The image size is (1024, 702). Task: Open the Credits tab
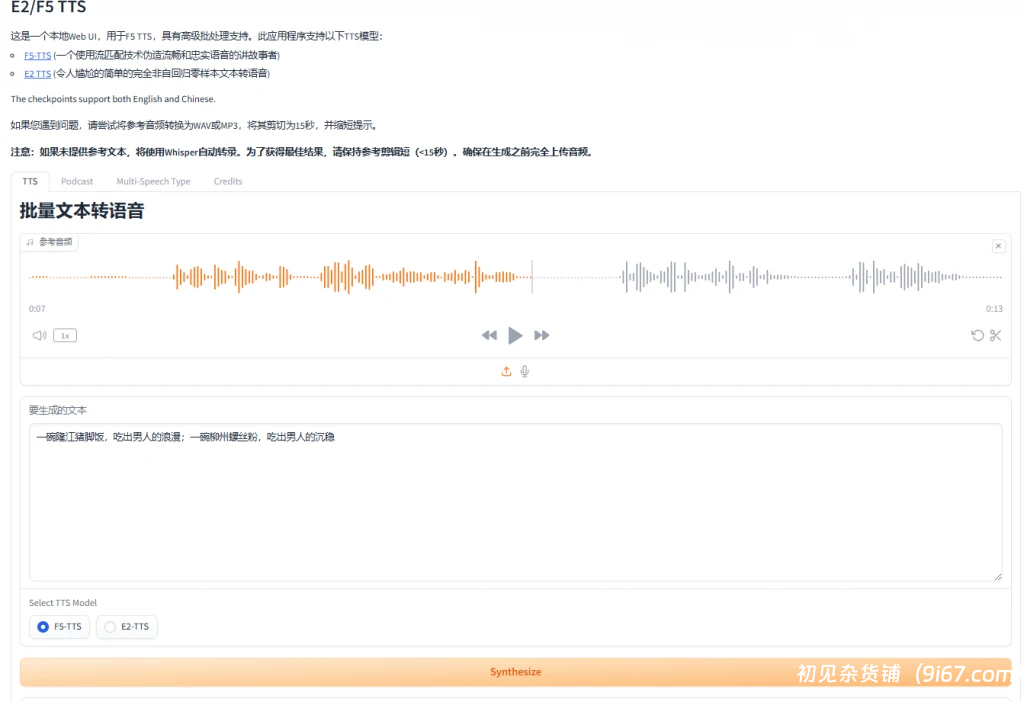228,182
